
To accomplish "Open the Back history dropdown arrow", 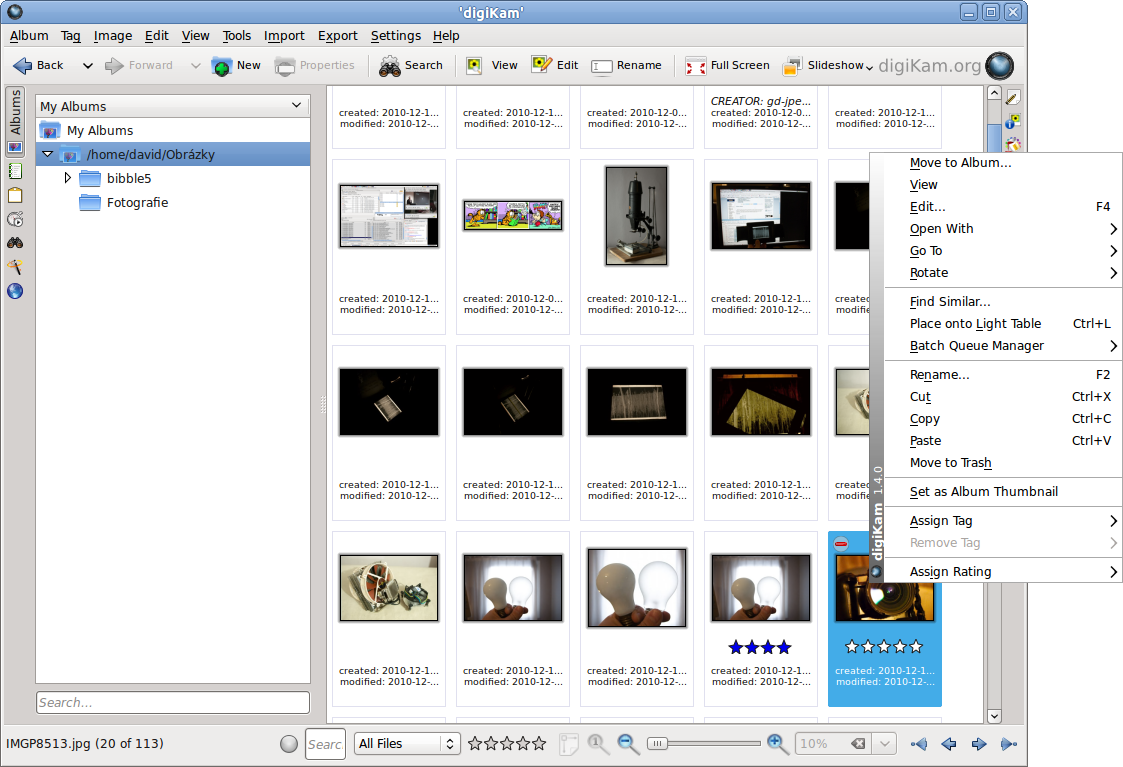I will click(87, 65).
